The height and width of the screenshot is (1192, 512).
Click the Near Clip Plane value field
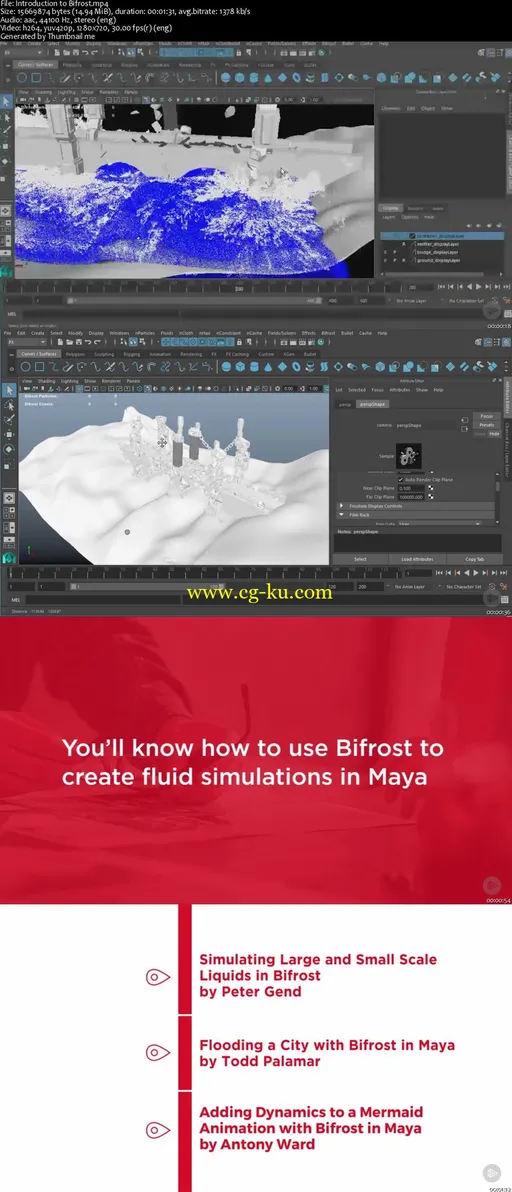(411, 488)
